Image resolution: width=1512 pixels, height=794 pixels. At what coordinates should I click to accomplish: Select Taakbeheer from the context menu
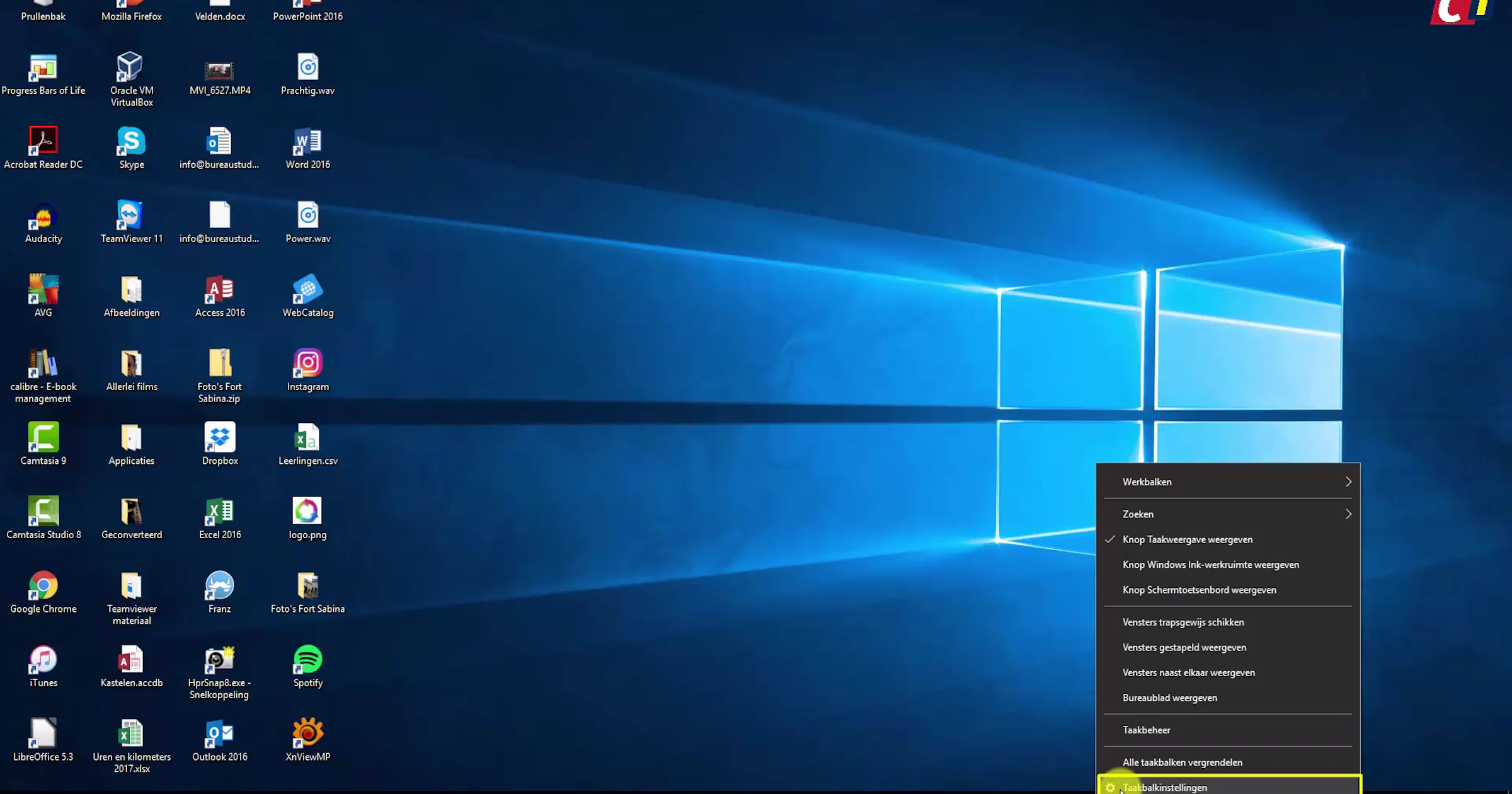pos(1147,730)
